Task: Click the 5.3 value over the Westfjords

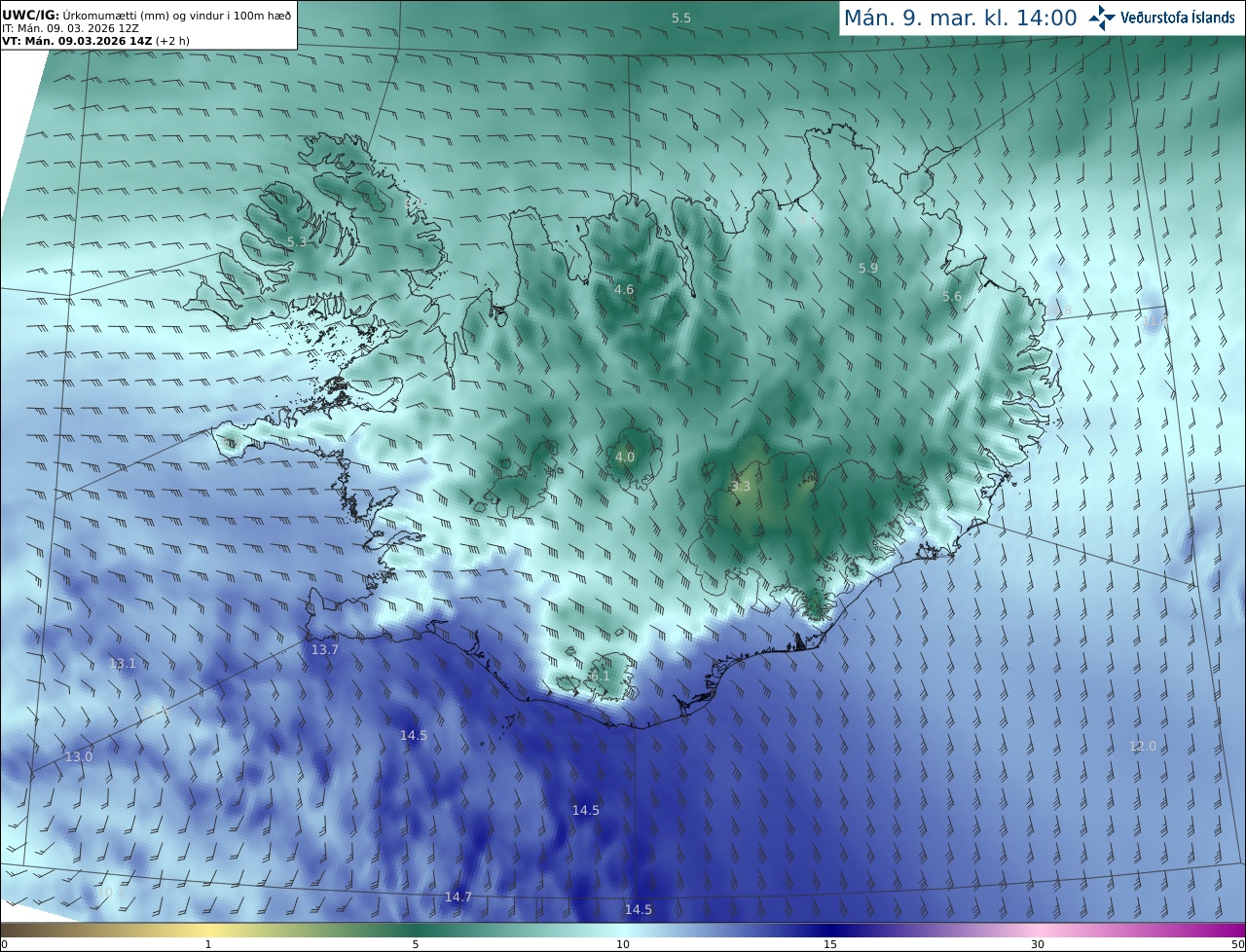Action: (297, 241)
